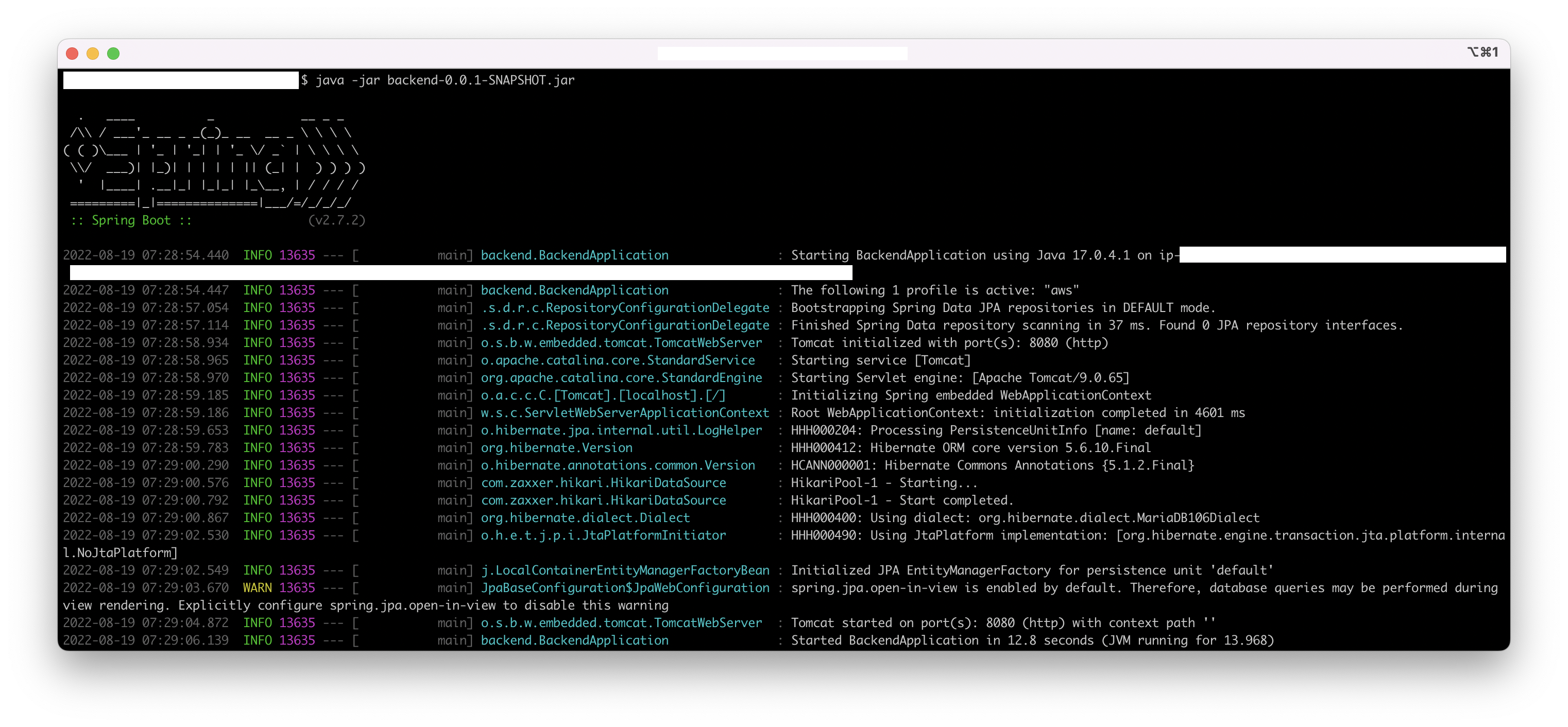Click 'HCANN000001: Hibernate Commons Annotations {5.1.2.Final}'
The width and height of the screenshot is (1568, 727).
pos(993,465)
